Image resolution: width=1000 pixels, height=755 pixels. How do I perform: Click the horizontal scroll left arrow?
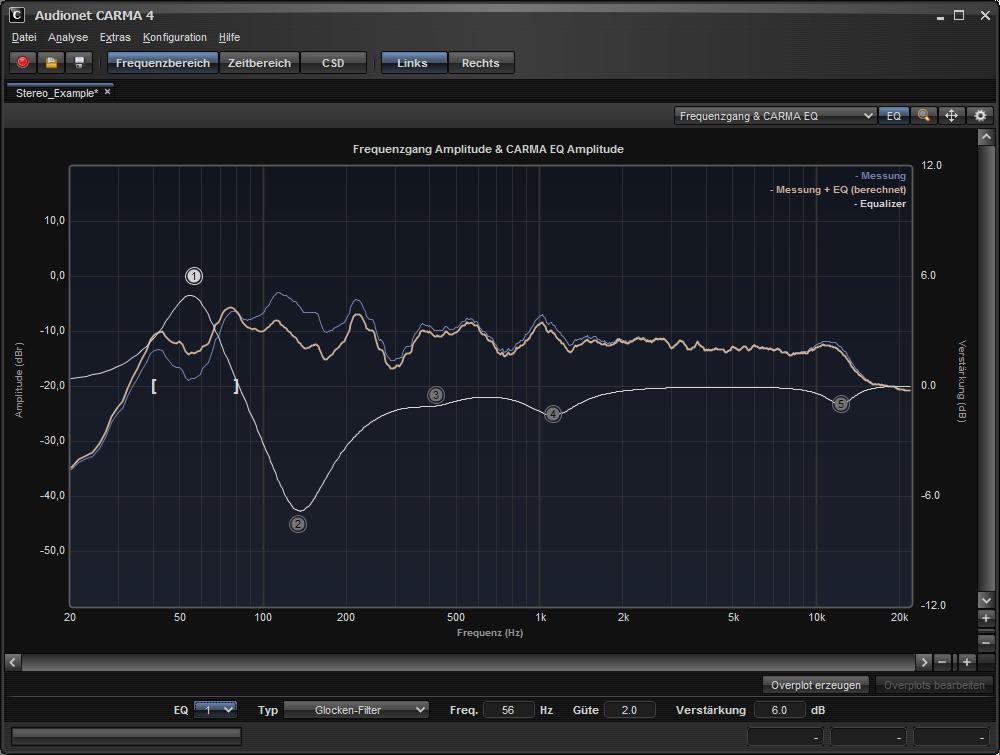[13, 662]
